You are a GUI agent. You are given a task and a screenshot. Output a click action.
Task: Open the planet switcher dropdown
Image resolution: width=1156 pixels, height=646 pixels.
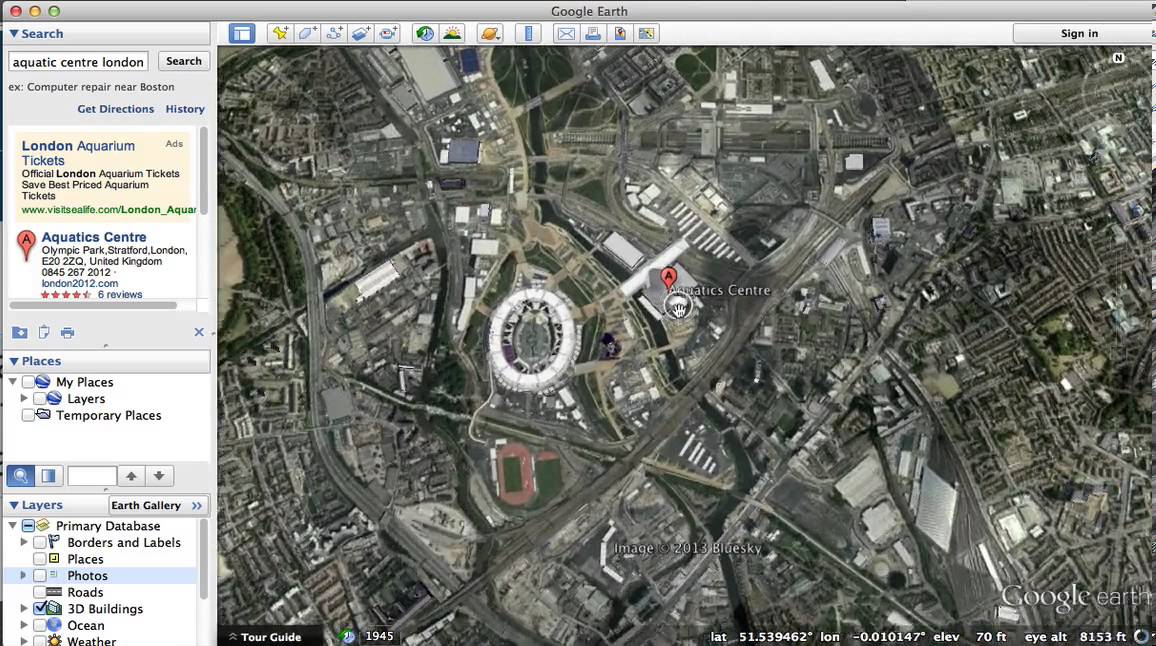[x=490, y=33]
